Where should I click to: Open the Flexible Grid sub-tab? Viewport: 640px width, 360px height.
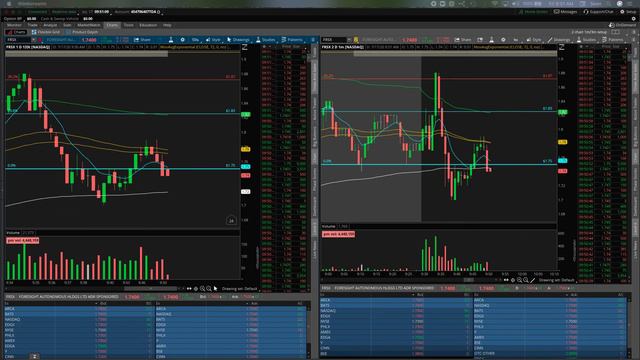pos(46,32)
